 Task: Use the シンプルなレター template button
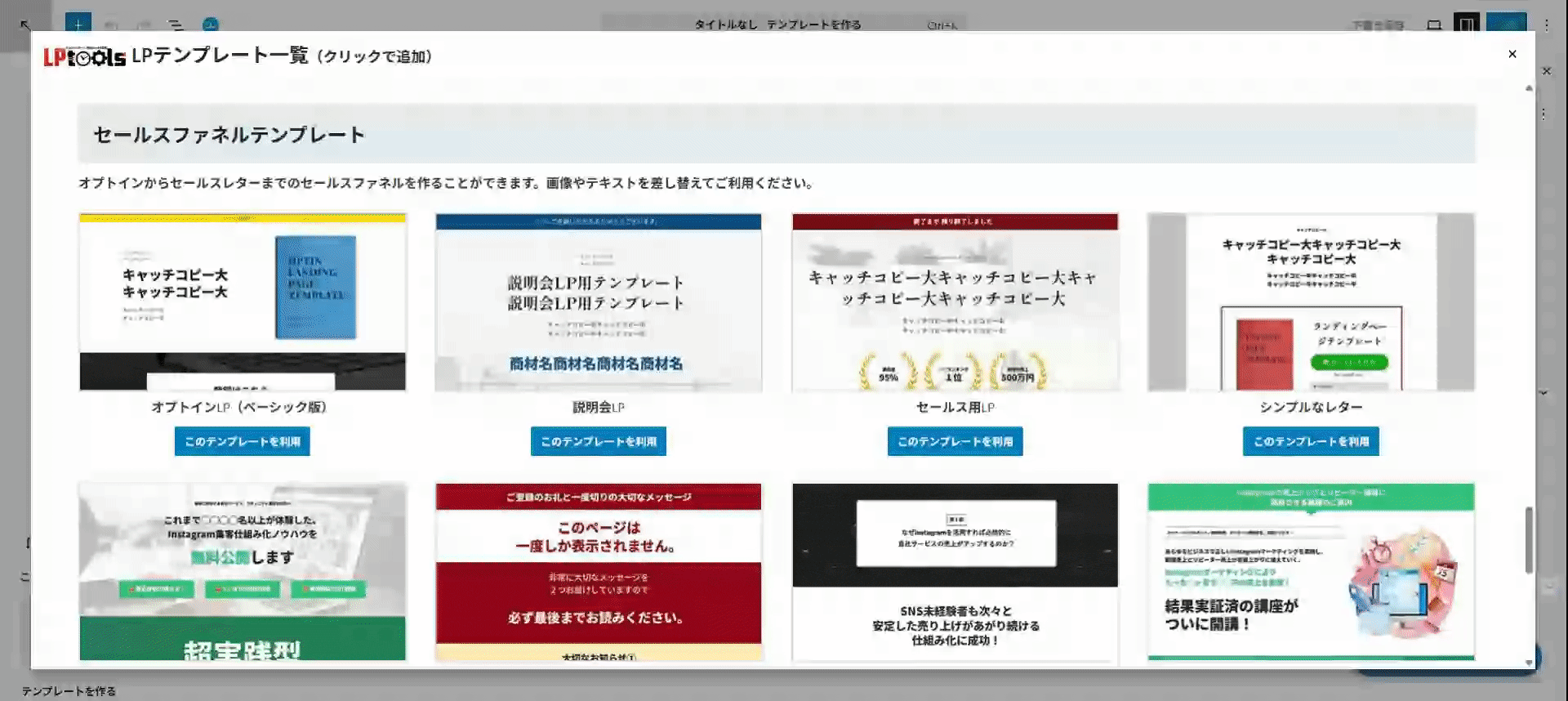point(1311,441)
